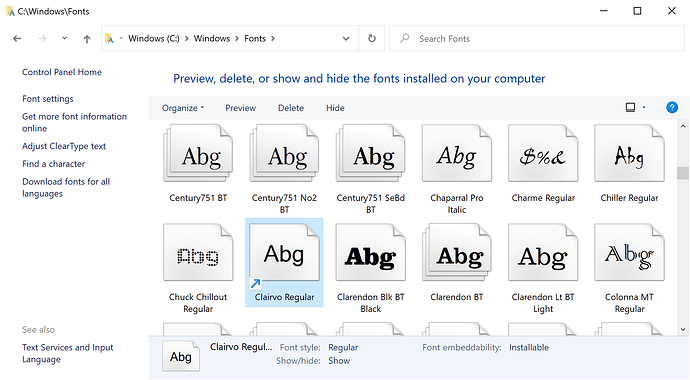The width and height of the screenshot is (690, 380).
Task: Select the Clarendon Lt BT Light font icon
Action: [x=543, y=252]
